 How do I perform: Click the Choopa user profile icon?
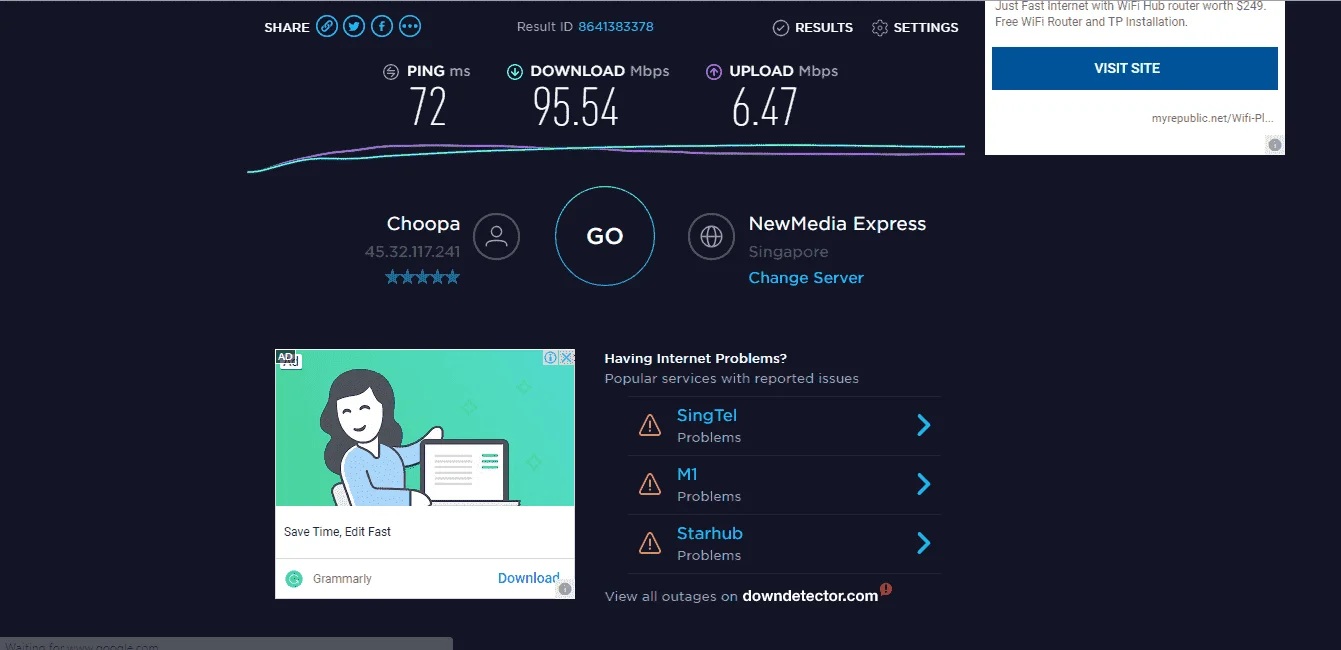click(x=497, y=237)
